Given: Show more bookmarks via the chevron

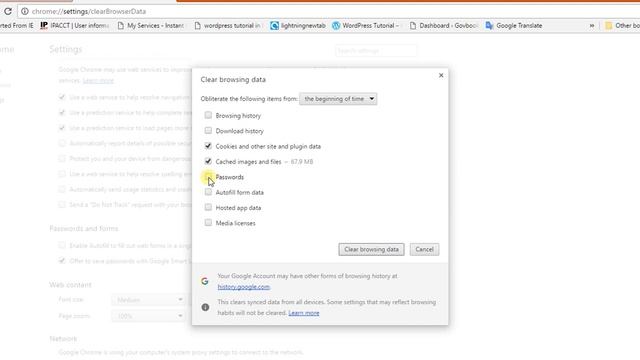Looking at the screenshot, I should tap(591, 26).
